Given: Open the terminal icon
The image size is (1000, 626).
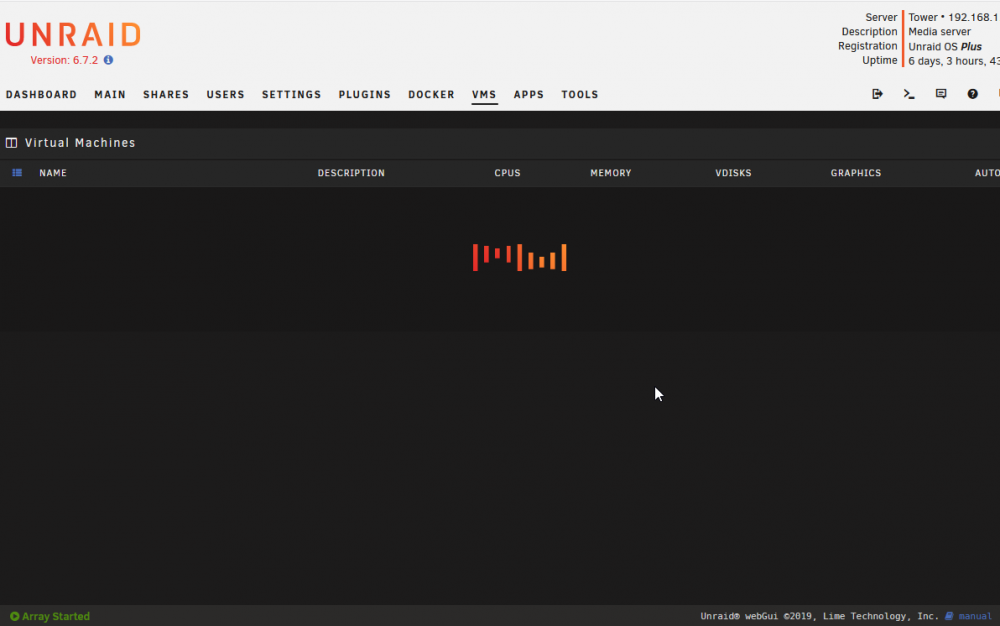Looking at the screenshot, I should coord(909,94).
